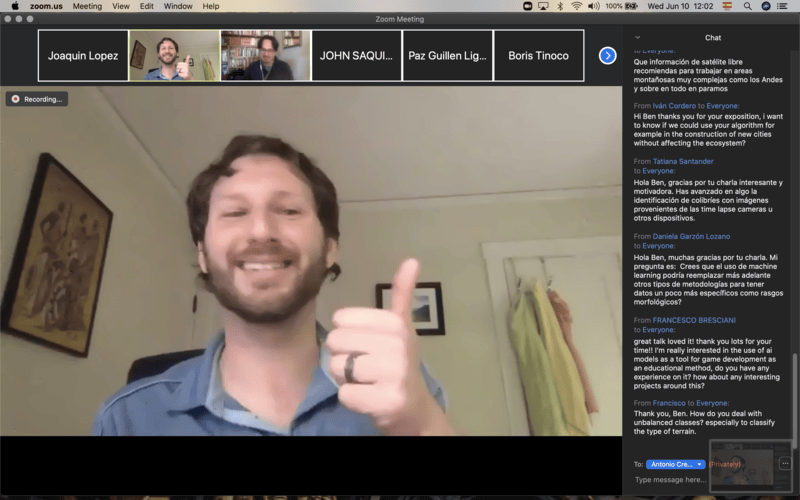Image resolution: width=800 pixels, height=500 pixels.
Task: Open chat more options ellipsis button
Action: [x=785, y=463]
